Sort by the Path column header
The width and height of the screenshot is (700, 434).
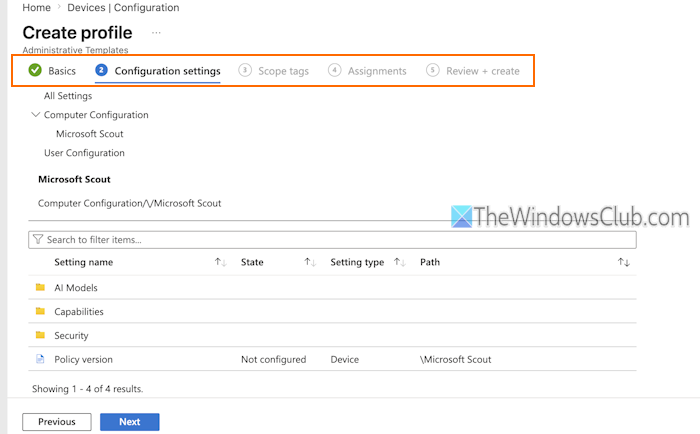pos(430,262)
